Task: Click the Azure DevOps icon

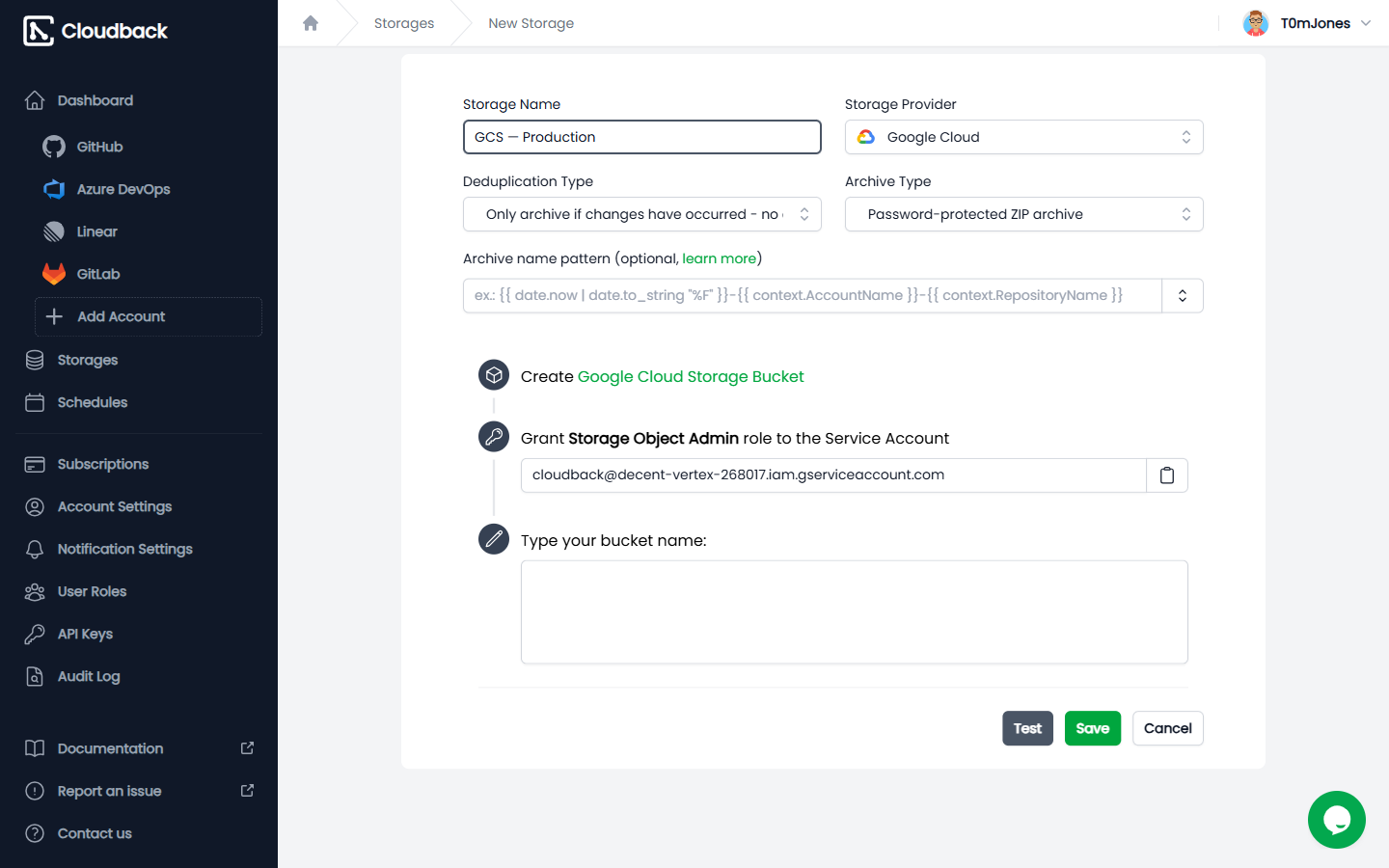Action: point(54,189)
